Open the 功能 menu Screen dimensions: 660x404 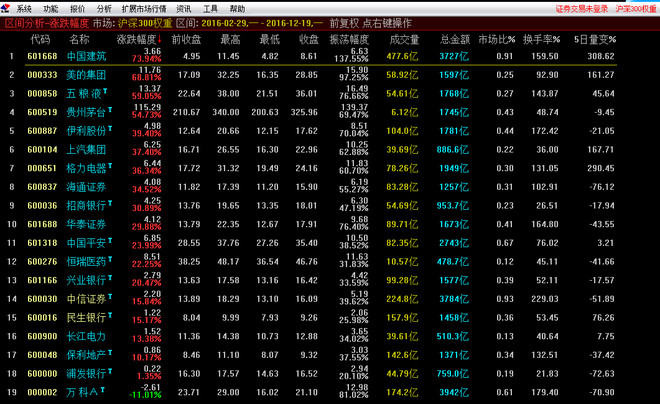[x=51, y=9]
